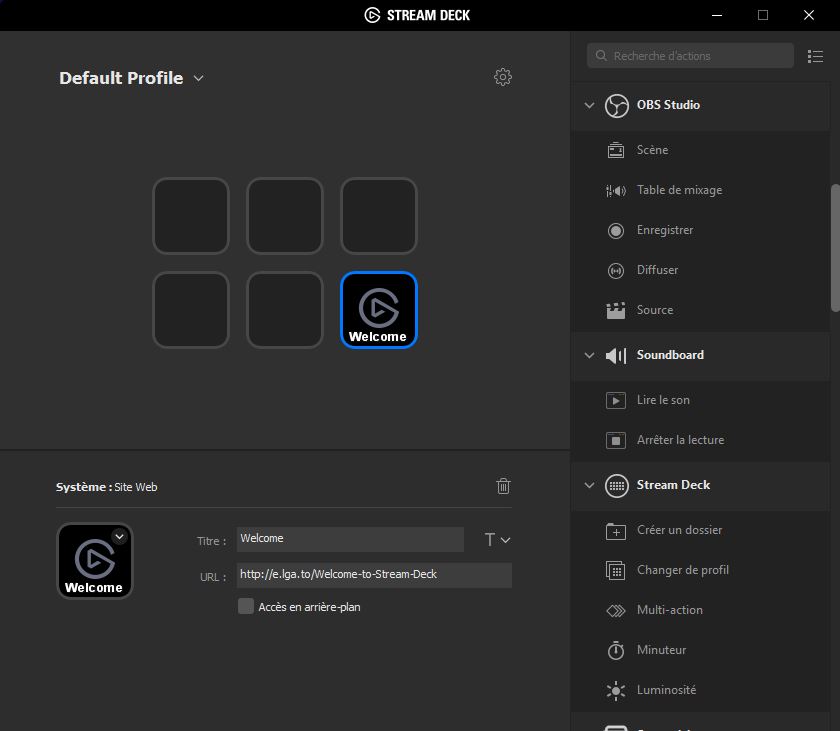Click the Titre input field

[350, 539]
